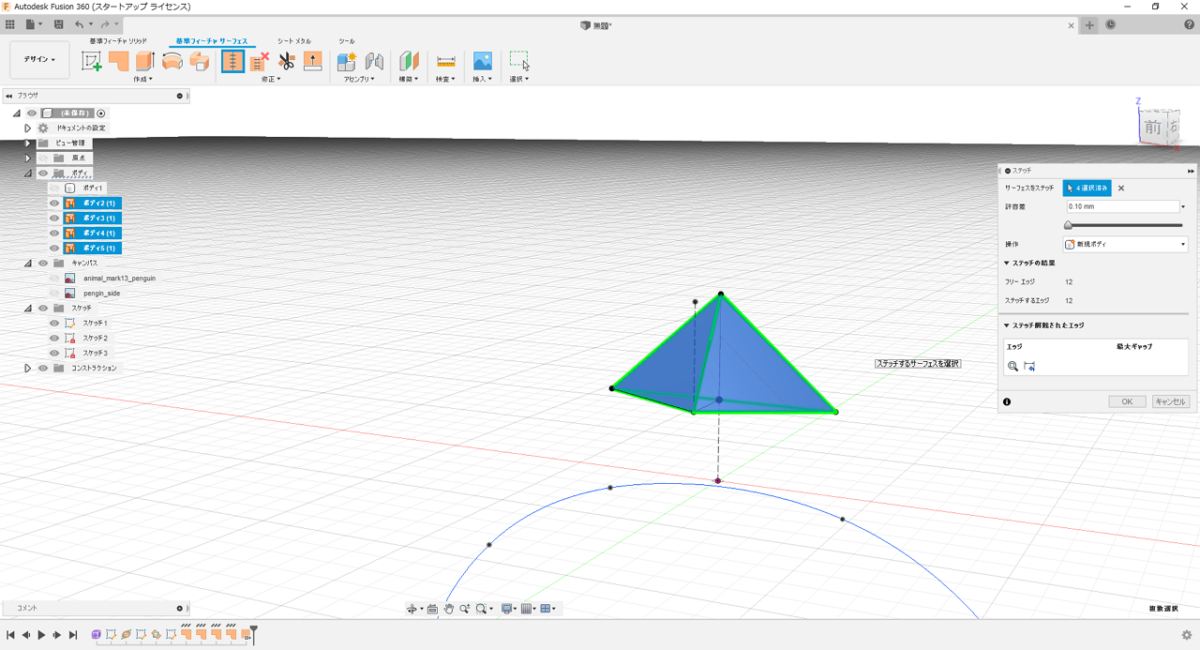This screenshot has width=1200, height=650.
Task: Click the magnifier icon in edge list
Action: [x=1013, y=367]
